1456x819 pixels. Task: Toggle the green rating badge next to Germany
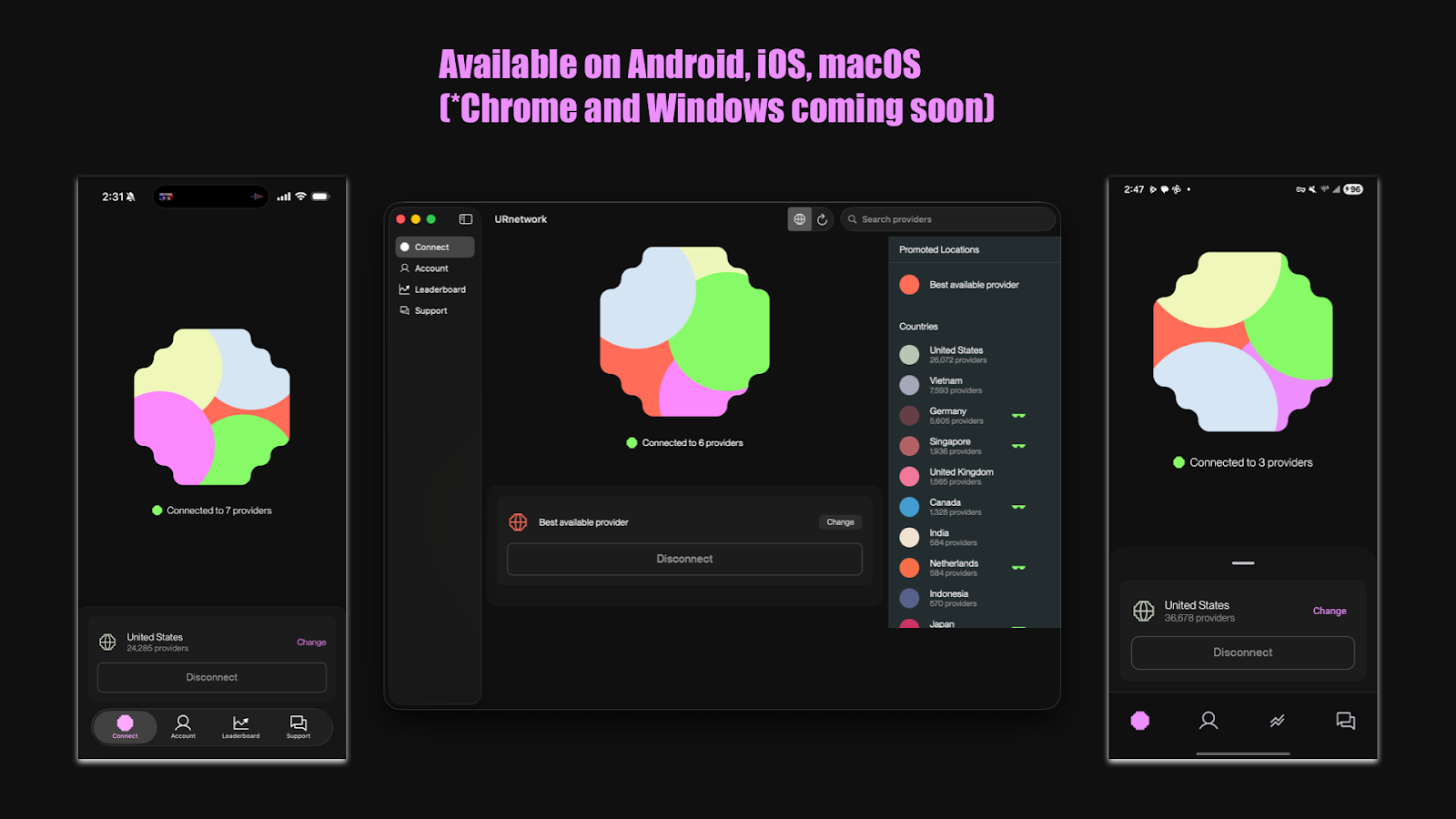point(1020,416)
